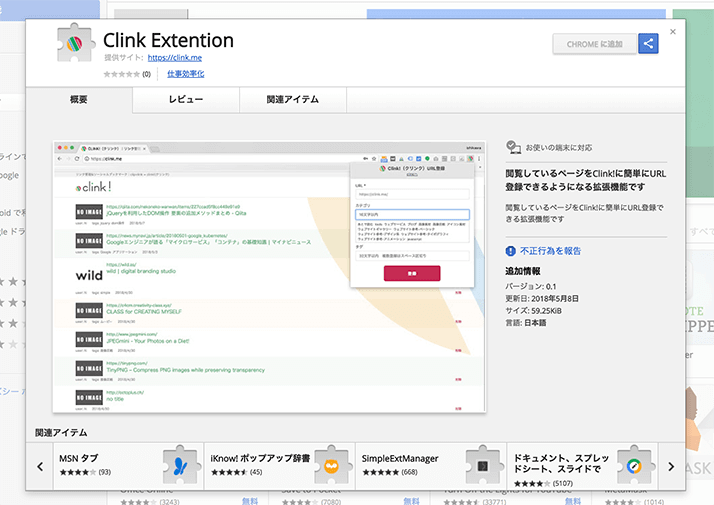The image size is (714, 505).
Task: Click the サイズ: 59.25KiB text
Action: (x=533, y=311)
